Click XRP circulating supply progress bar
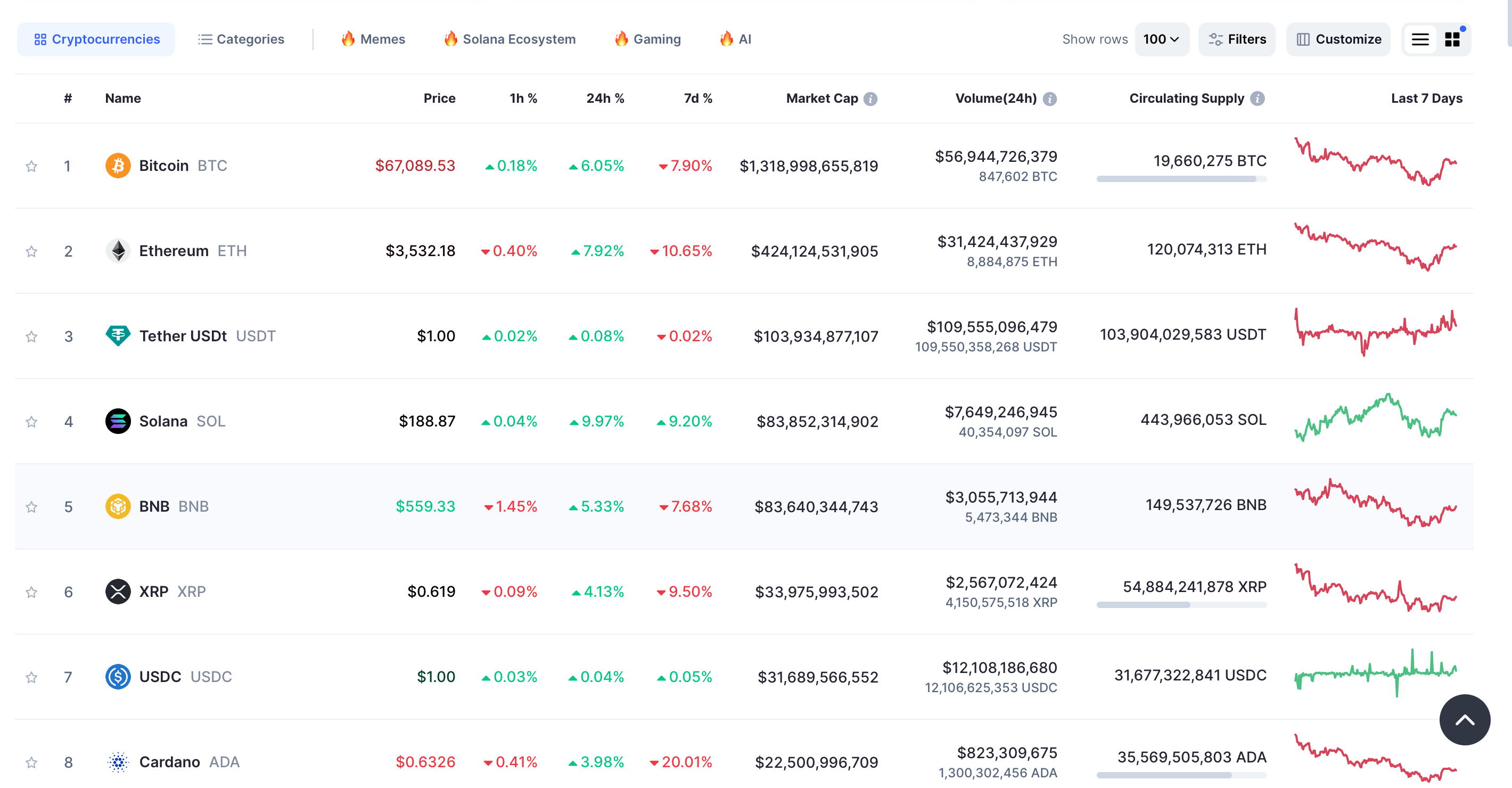The image size is (1512, 788). click(1181, 604)
